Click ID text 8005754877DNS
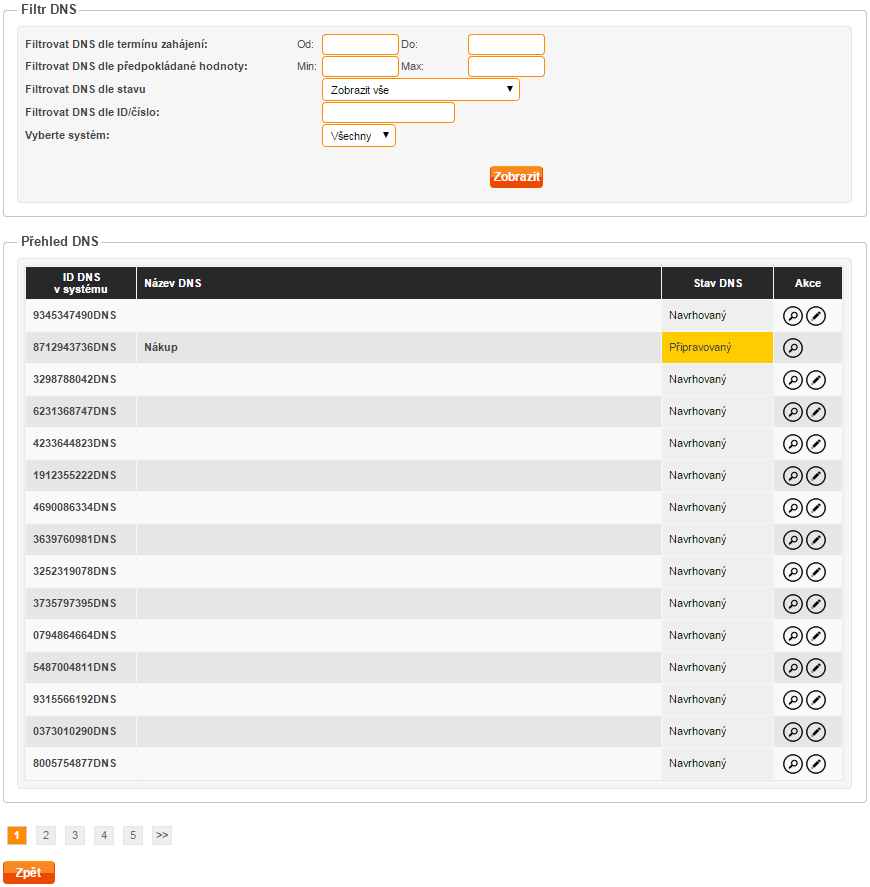 tap(75, 763)
